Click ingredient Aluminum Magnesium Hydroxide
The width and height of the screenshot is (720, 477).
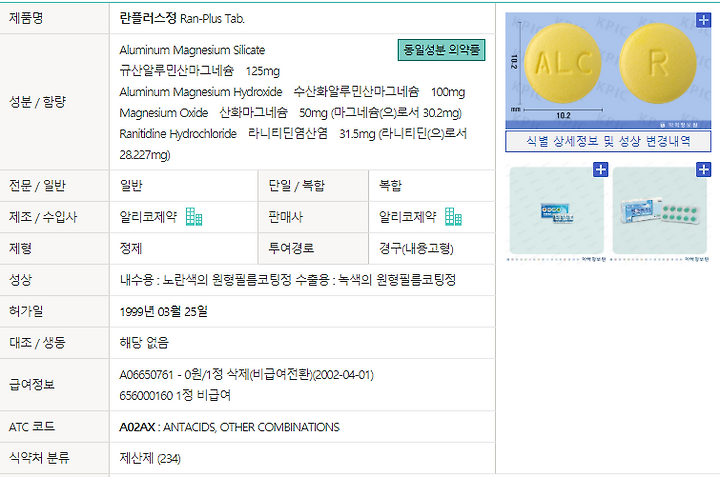(201, 92)
